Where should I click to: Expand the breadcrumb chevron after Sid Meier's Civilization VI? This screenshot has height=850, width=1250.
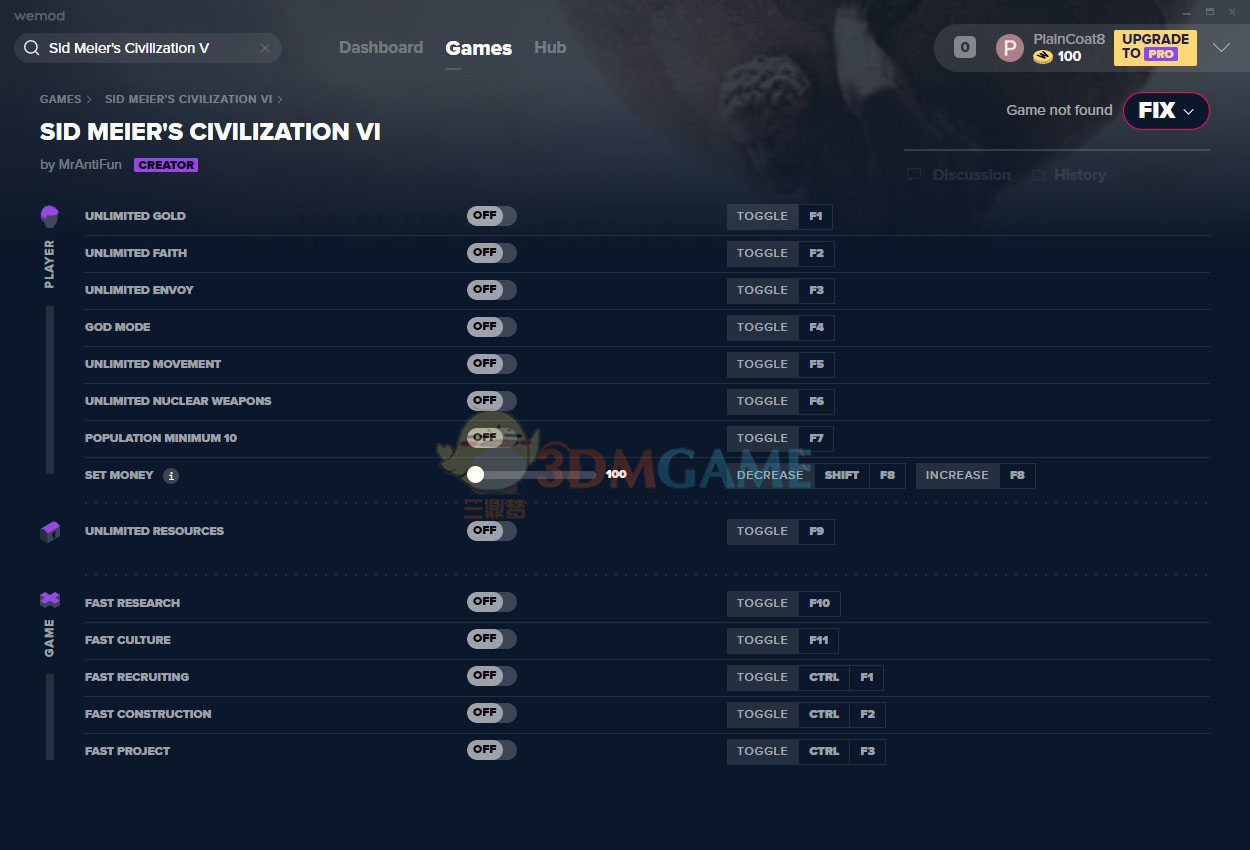[x=279, y=99]
